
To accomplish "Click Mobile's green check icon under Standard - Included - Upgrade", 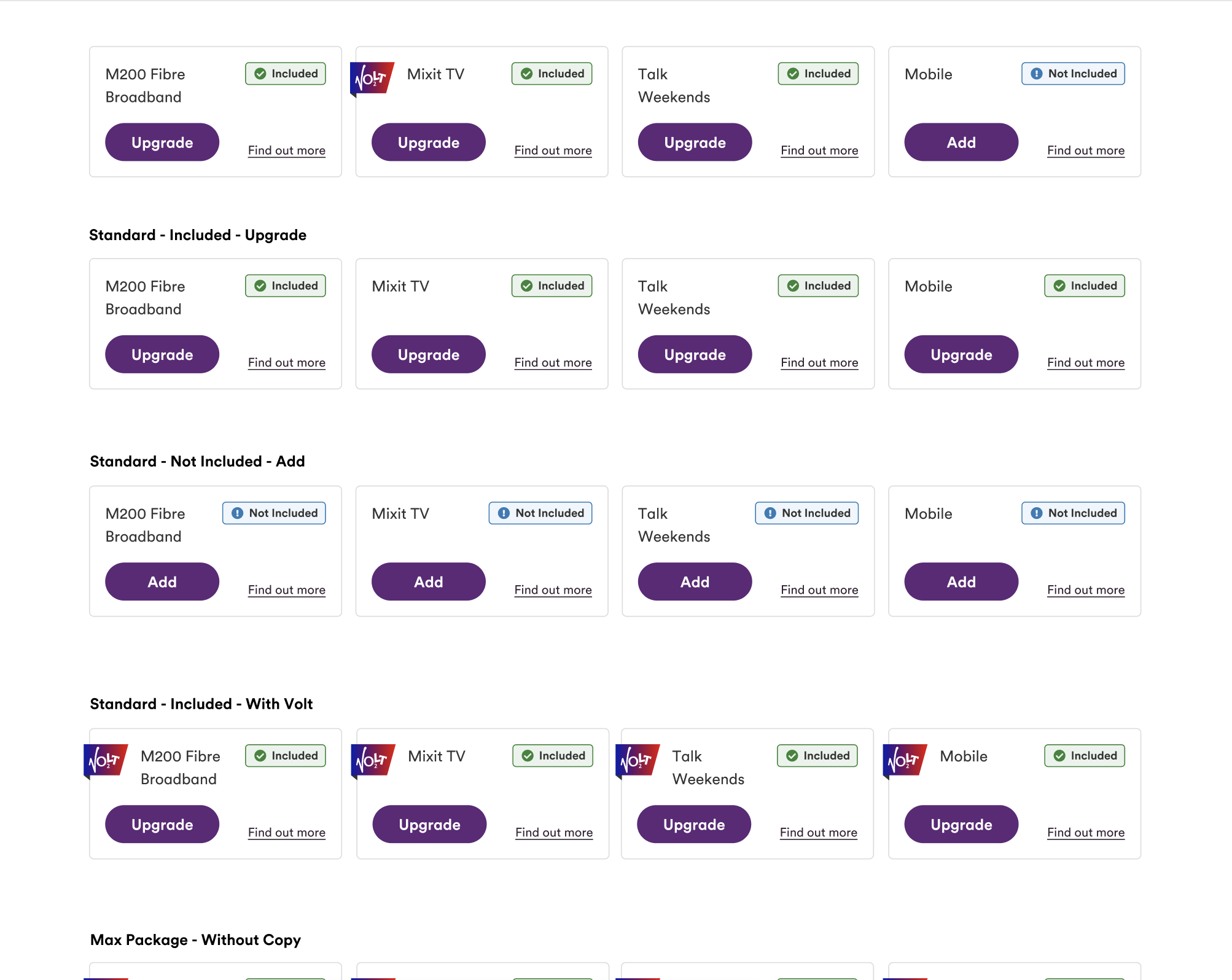I will click(x=1059, y=286).
